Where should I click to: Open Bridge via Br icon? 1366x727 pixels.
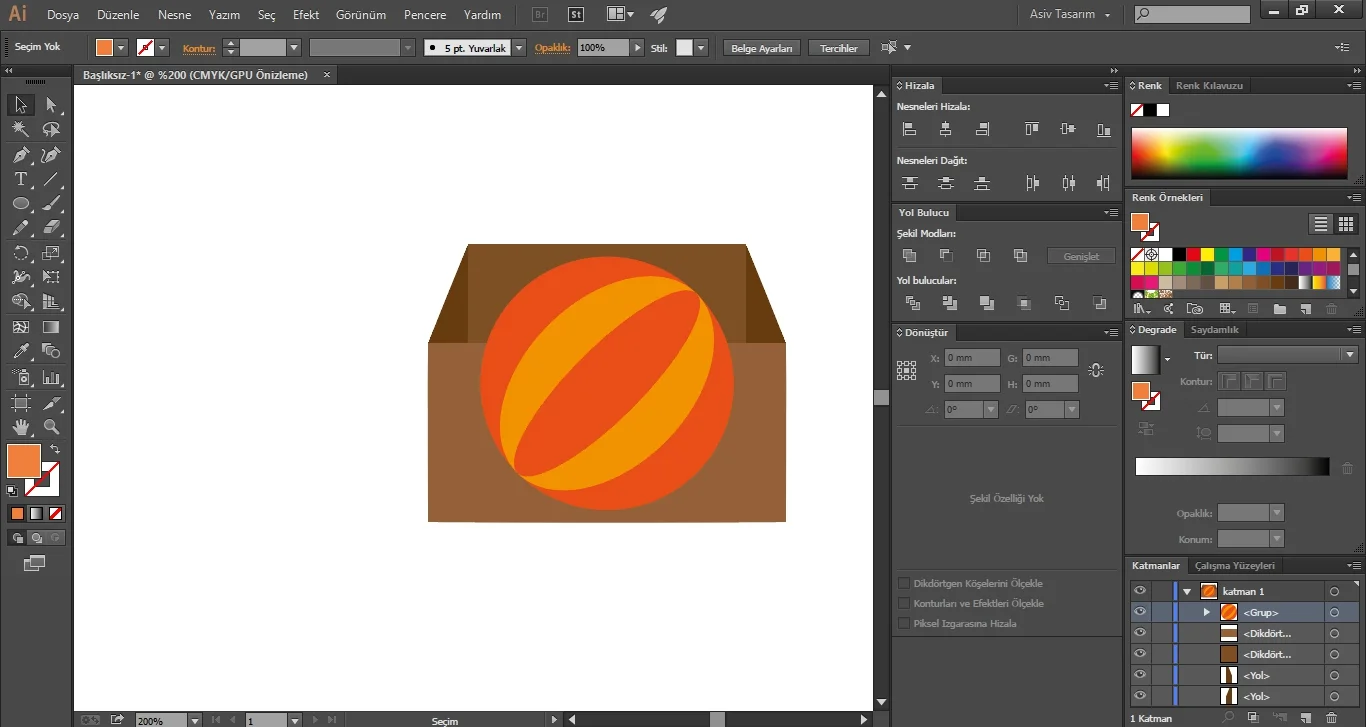540,14
